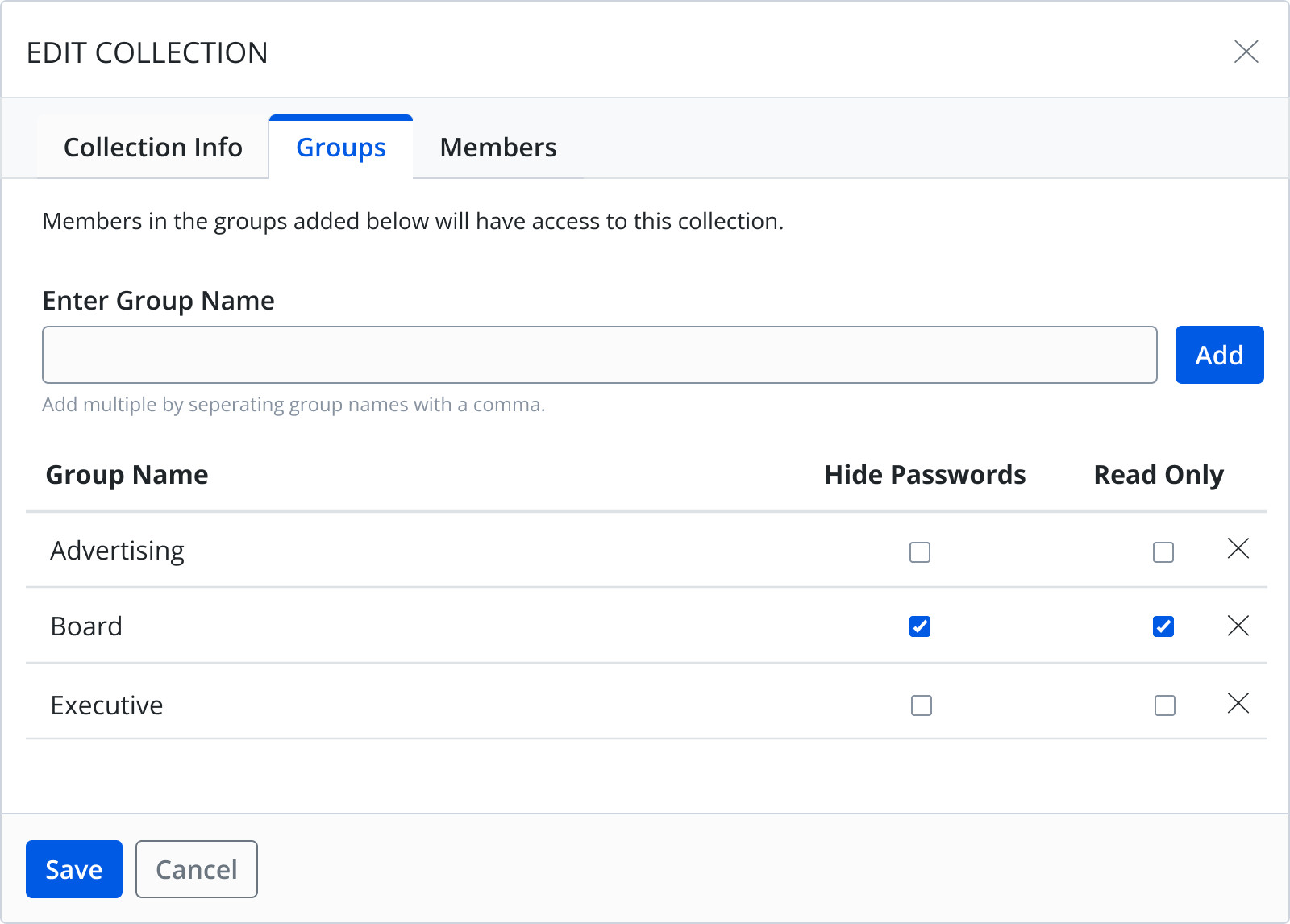
Task: Switch to the Collection Info tab
Action: 152,148
